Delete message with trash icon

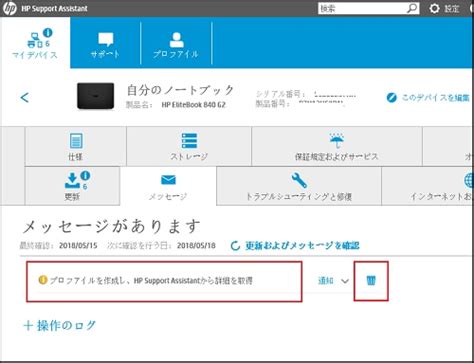click(x=371, y=280)
